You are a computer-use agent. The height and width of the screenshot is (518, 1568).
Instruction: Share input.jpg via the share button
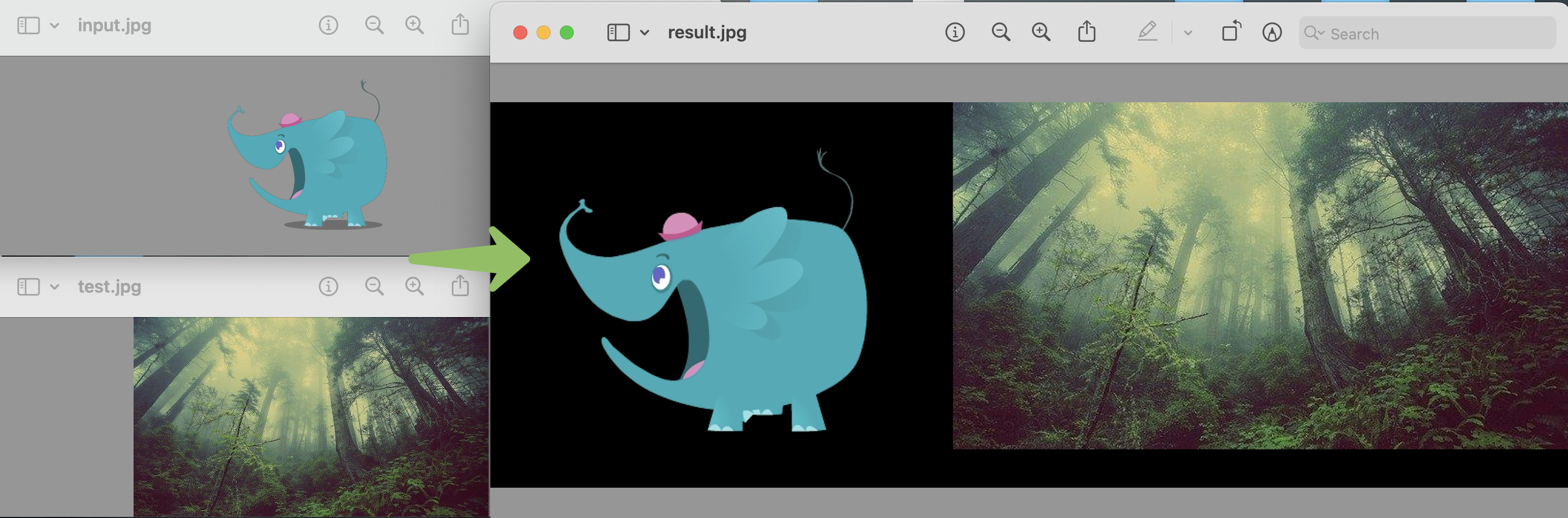coord(460,25)
